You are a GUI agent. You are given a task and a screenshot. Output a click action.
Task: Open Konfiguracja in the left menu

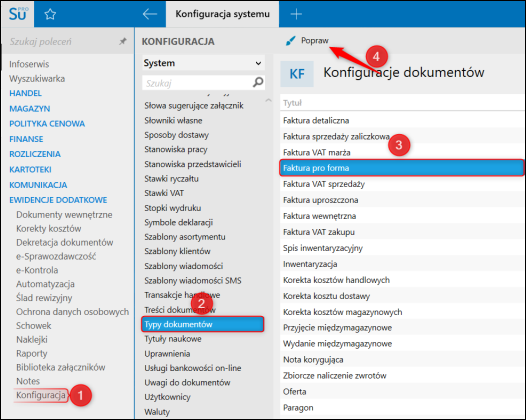coord(41,395)
